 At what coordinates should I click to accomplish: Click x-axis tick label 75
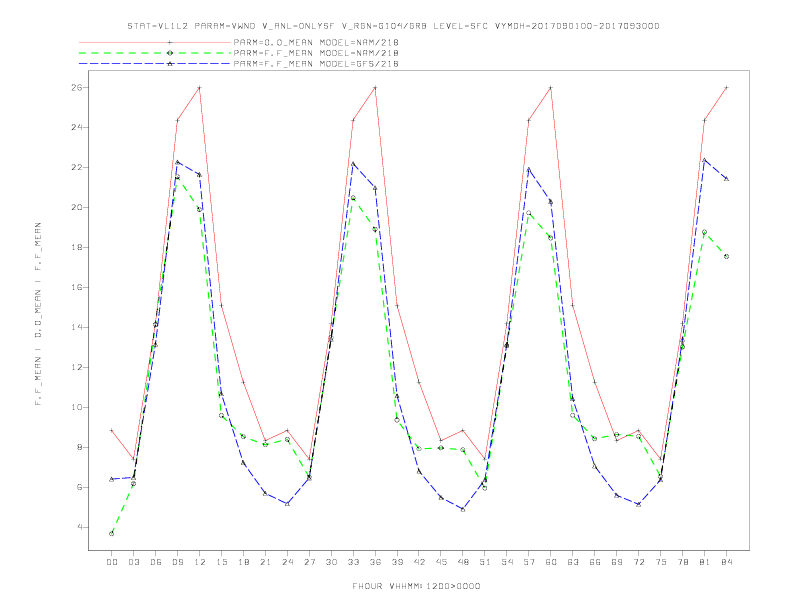click(x=661, y=562)
